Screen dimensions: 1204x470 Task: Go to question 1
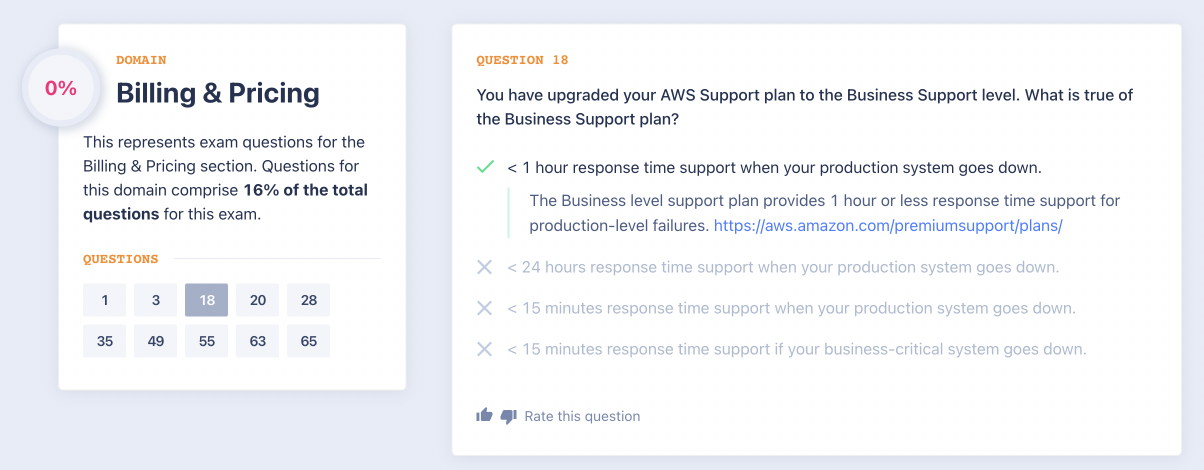104,300
